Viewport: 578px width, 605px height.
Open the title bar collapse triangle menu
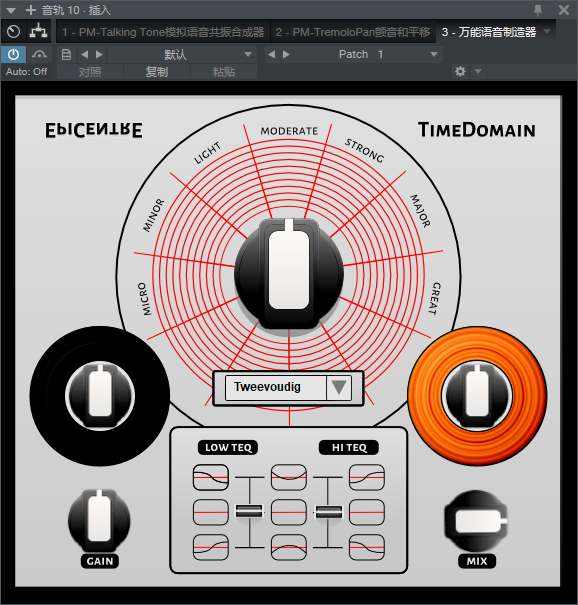coord(10,10)
